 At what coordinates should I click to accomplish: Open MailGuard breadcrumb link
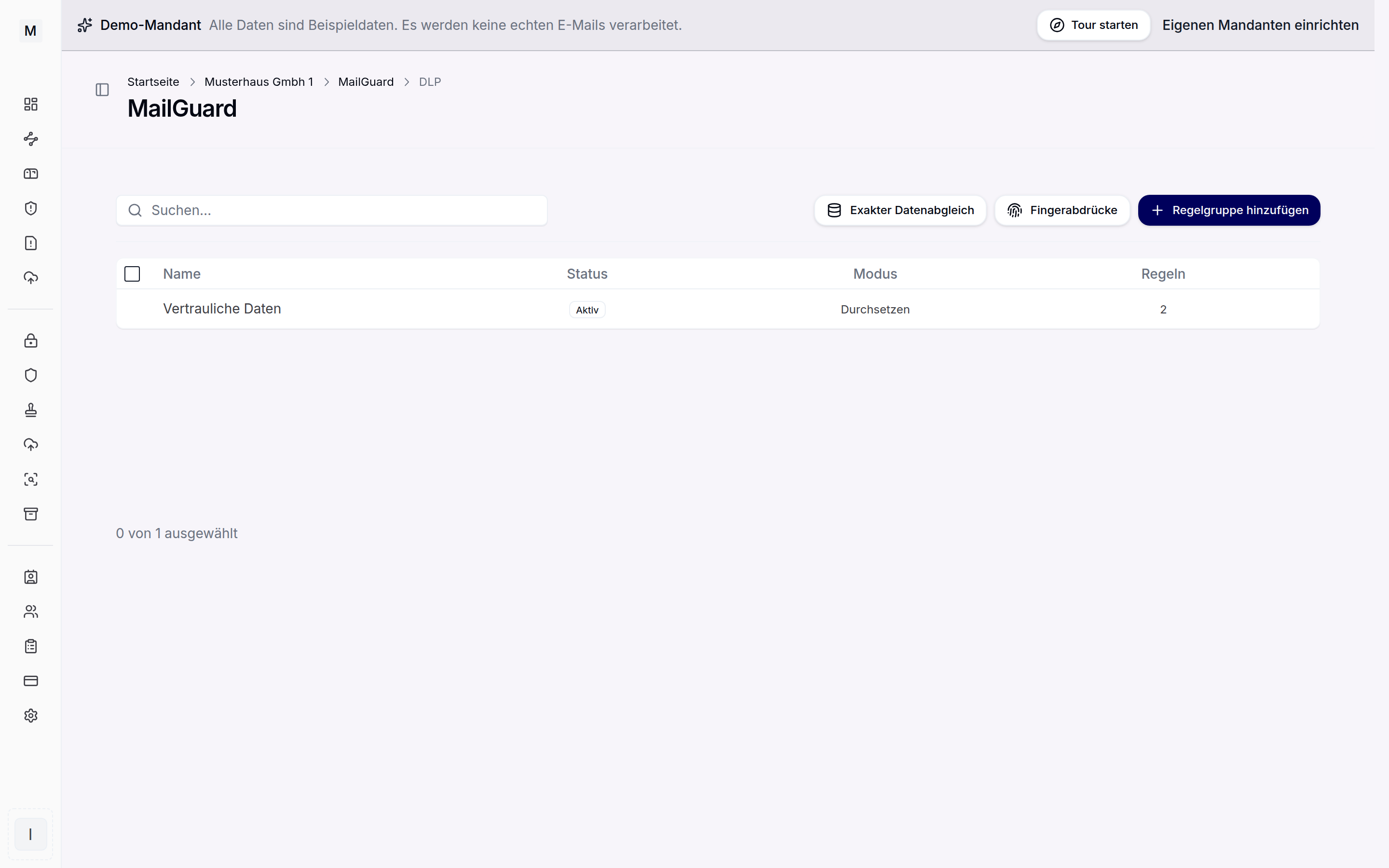coord(366,82)
